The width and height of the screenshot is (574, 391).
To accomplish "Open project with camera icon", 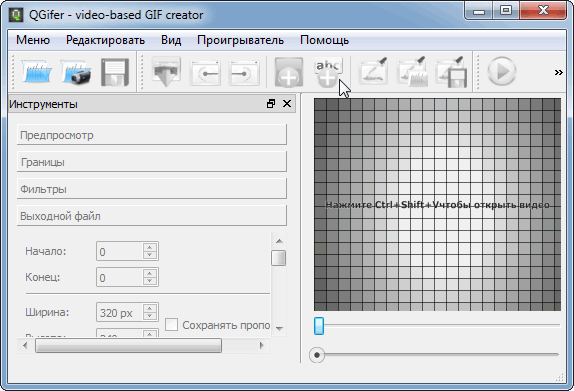I will (x=76, y=72).
